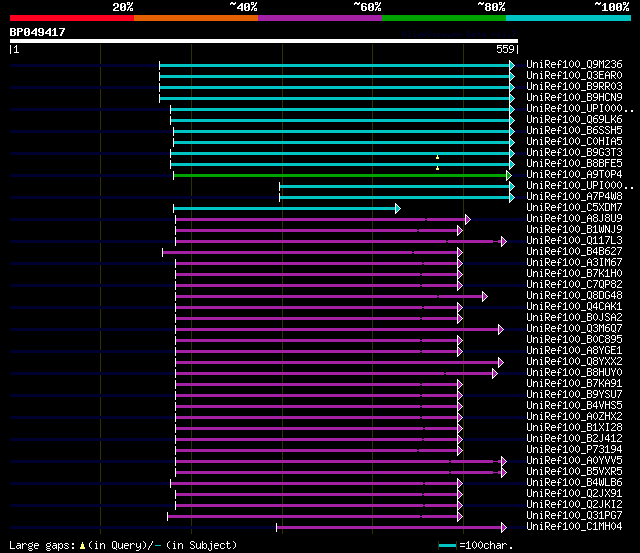Click the purple alignment bar of UniRef100_Q2JX91
Viewport: 640px width, 553px height.
coord(317,495)
